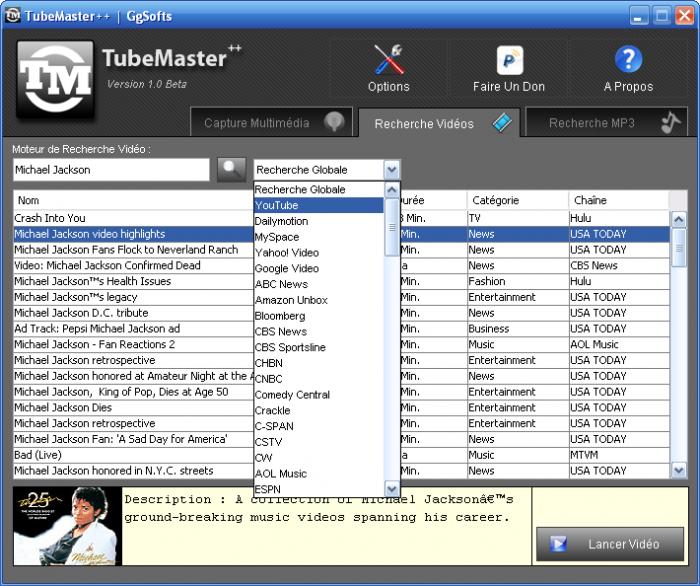Screen dimensions: 700x586
Task: Sort by the Nom column header
Action: click(133, 200)
